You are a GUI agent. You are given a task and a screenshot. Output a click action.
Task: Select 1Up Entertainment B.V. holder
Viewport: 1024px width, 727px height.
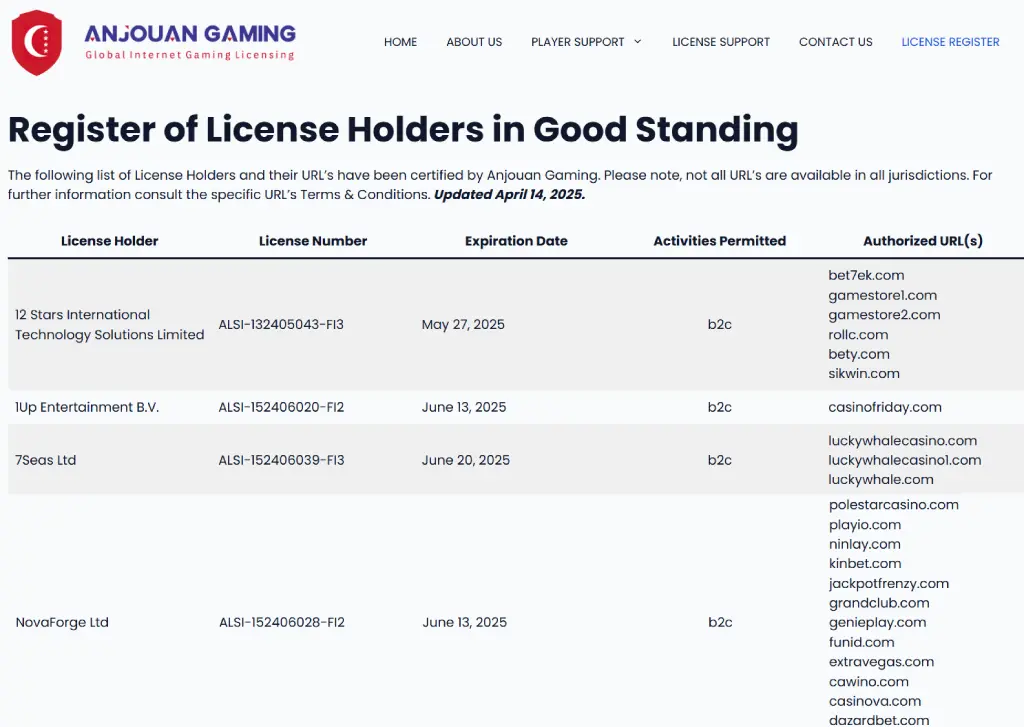pos(87,408)
